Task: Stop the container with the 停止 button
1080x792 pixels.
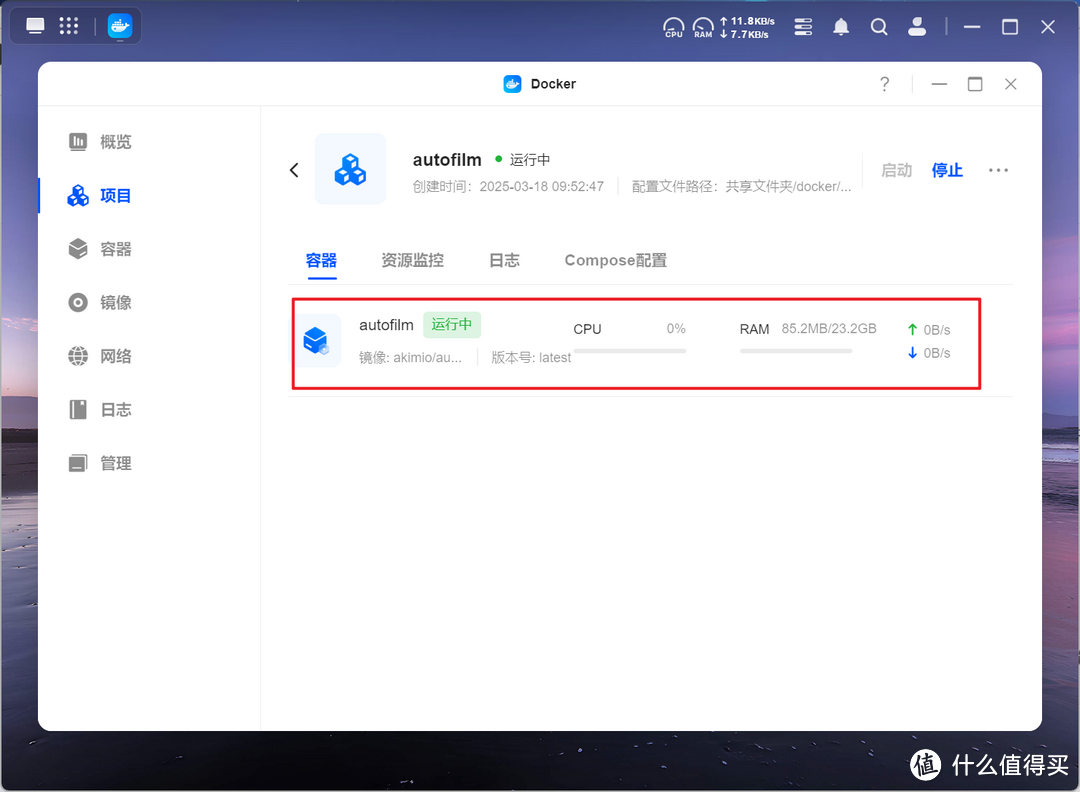Action: 946,170
